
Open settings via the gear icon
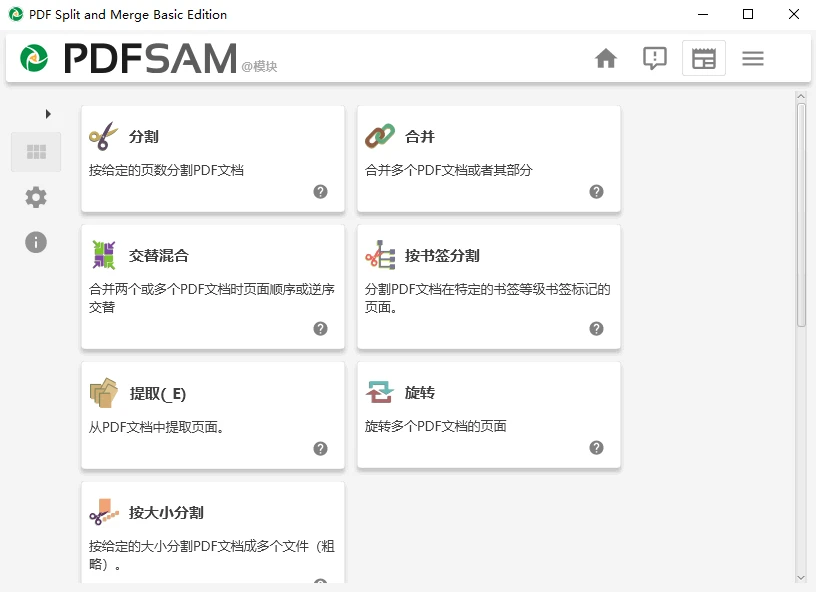(x=36, y=197)
